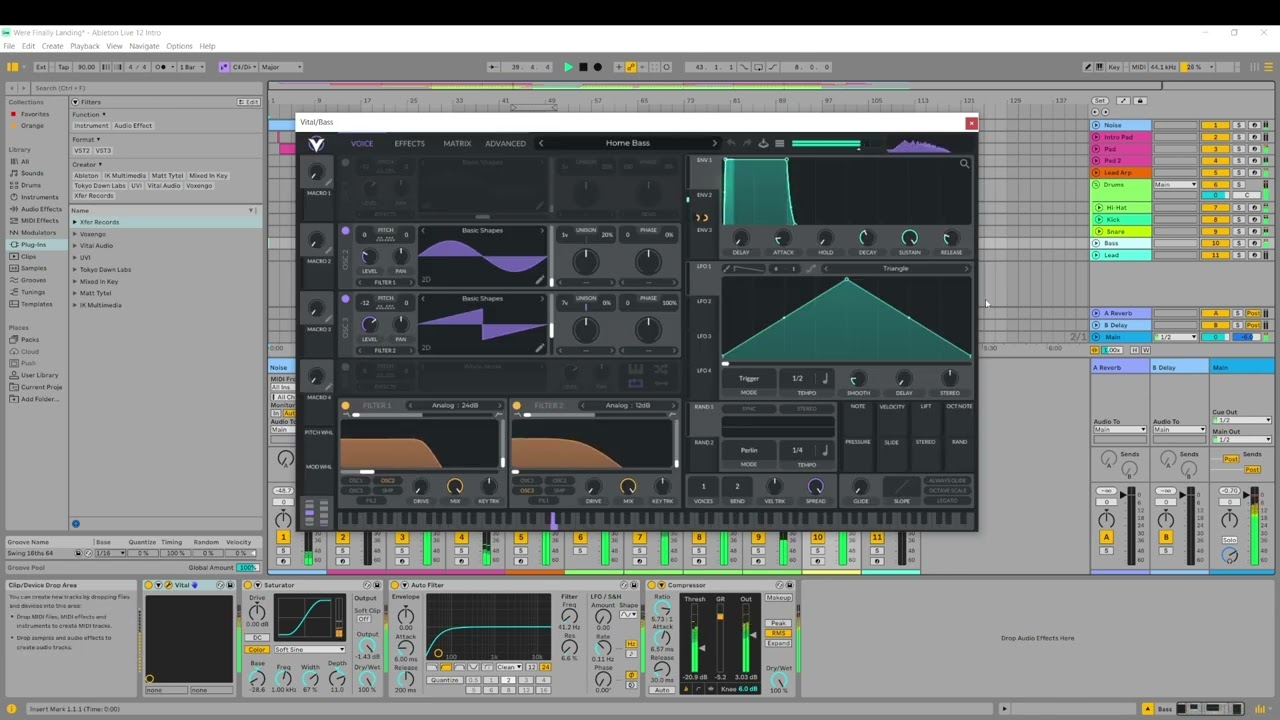Open the Instruments category in browser

click(x=39, y=197)
